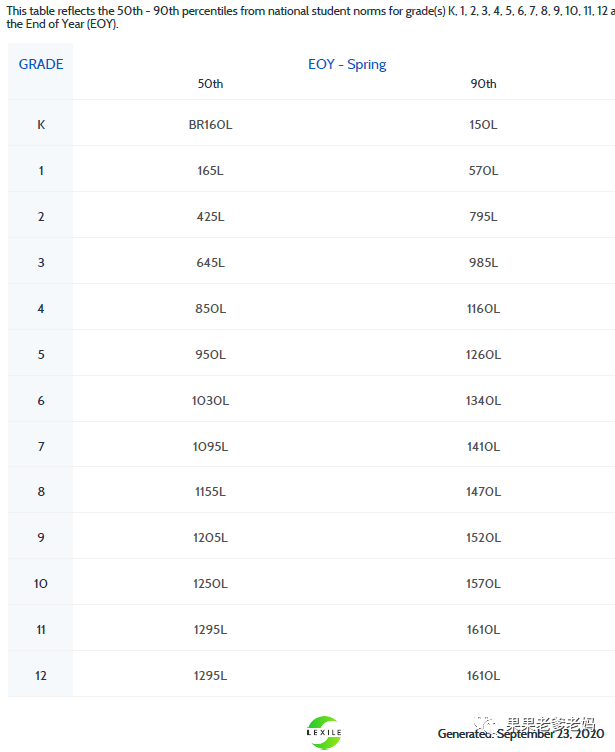
Task: Select the 645L value for grade 3
Action: coord(210,263)
